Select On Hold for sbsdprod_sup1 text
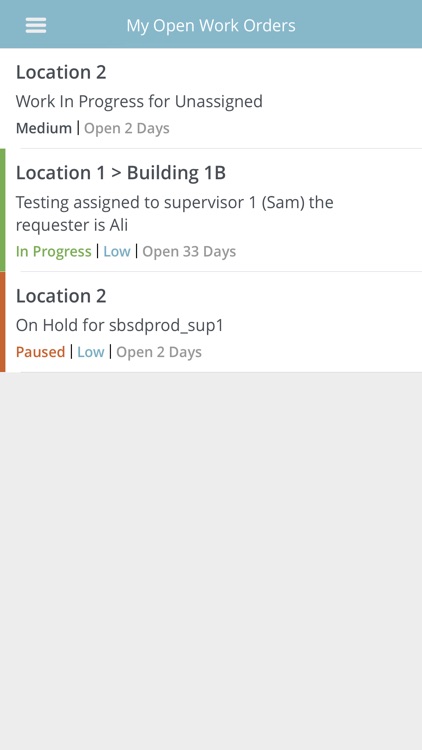The height and width of the screenshot is (750, 422). click(120, 326)
